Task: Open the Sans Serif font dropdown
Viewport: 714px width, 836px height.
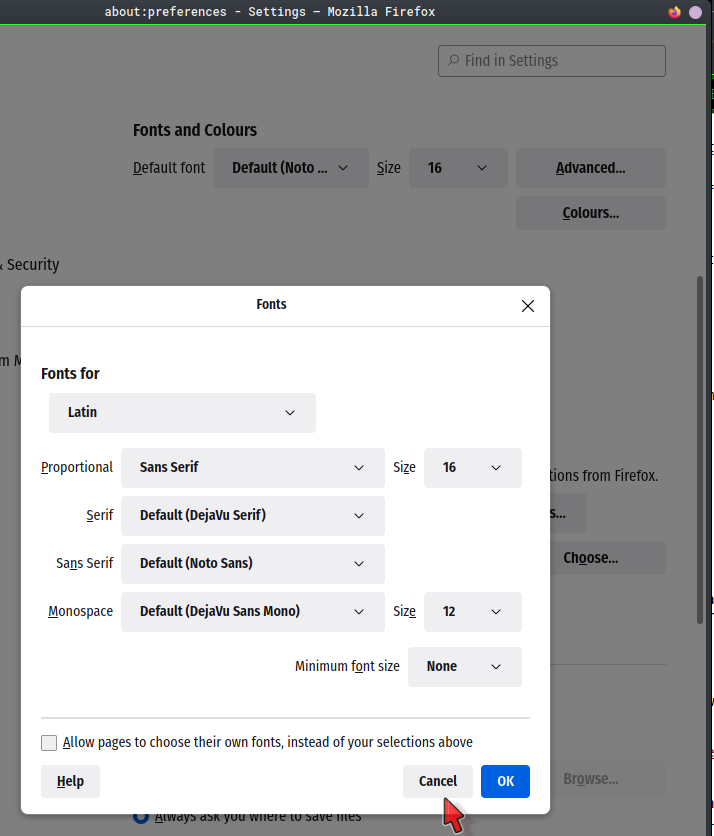Action: tap(252, 564)
